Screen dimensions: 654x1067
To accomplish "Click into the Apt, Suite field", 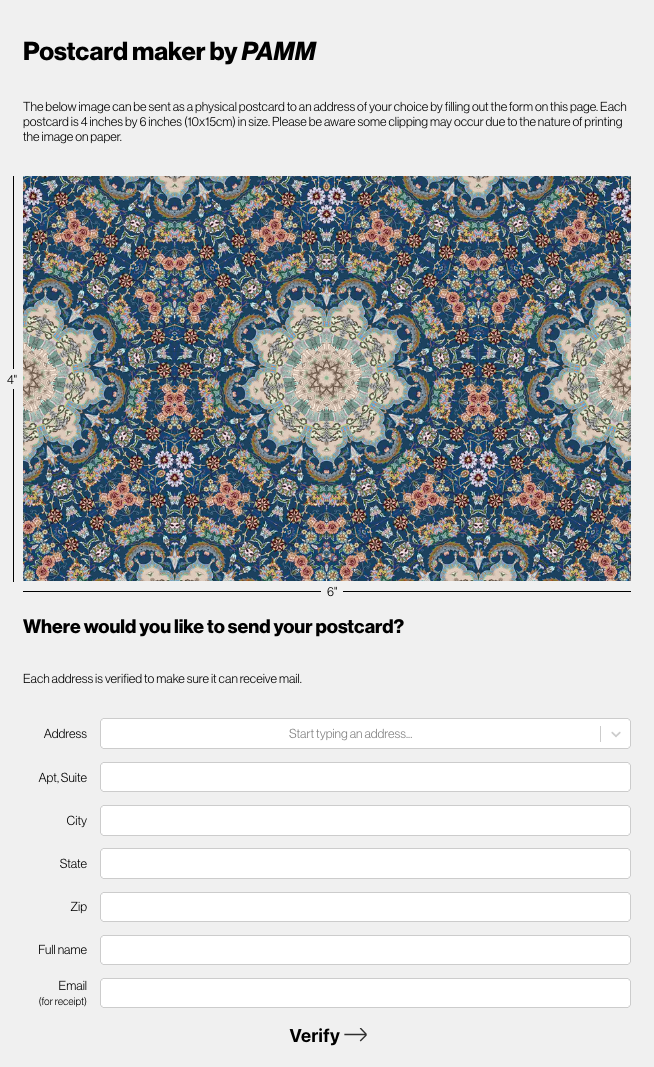I will click(365, 777).
